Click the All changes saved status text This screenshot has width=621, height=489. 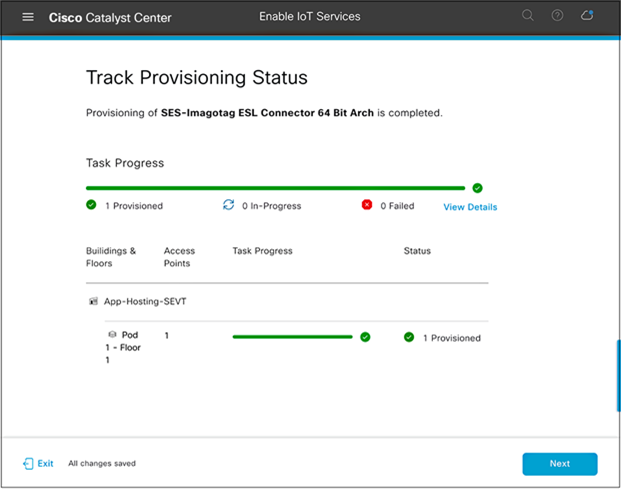(x=102, y=464)
